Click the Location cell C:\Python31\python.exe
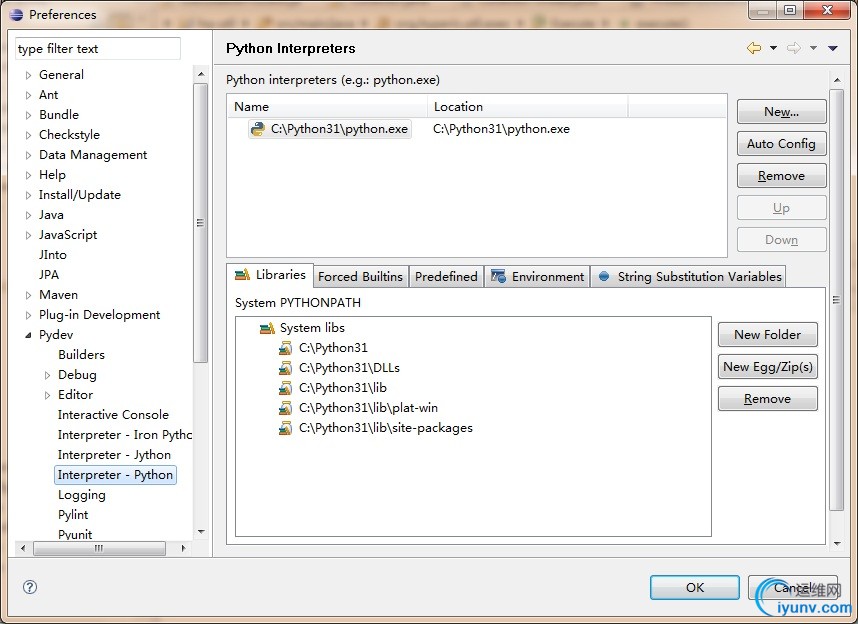 pos(501,129)
